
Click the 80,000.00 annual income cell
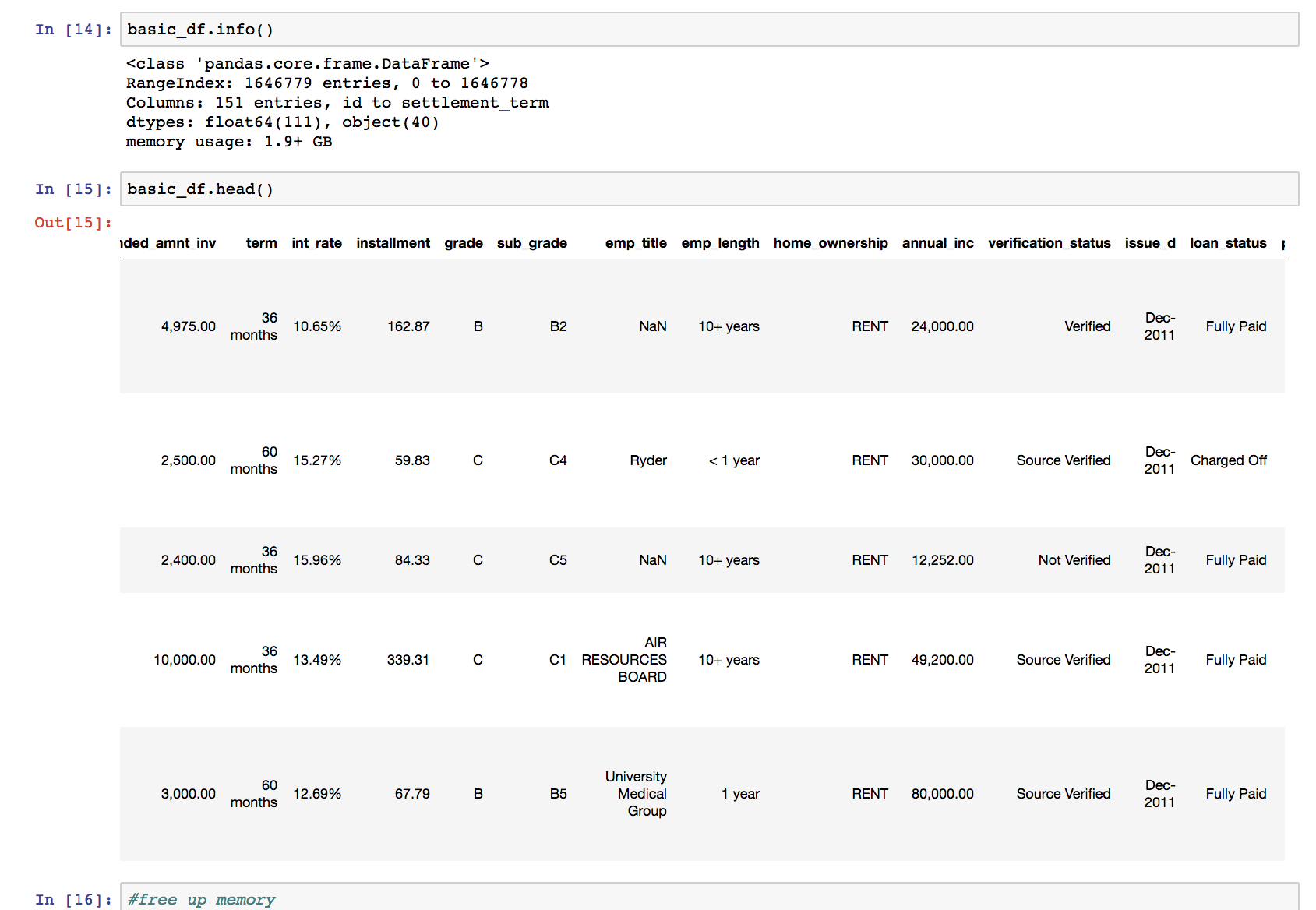[x=943, y=794]
